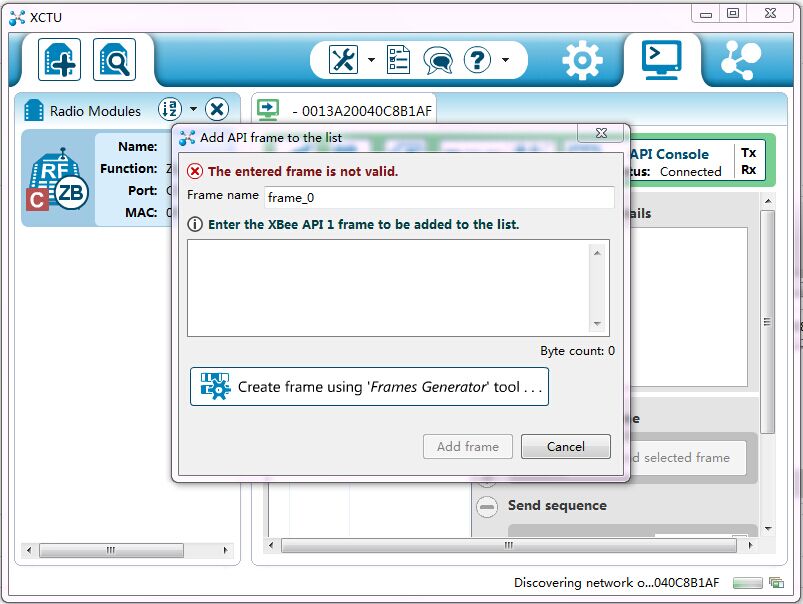
Task: Expand the sort modules dropdown arrow
Action: [x=193, y=109]
